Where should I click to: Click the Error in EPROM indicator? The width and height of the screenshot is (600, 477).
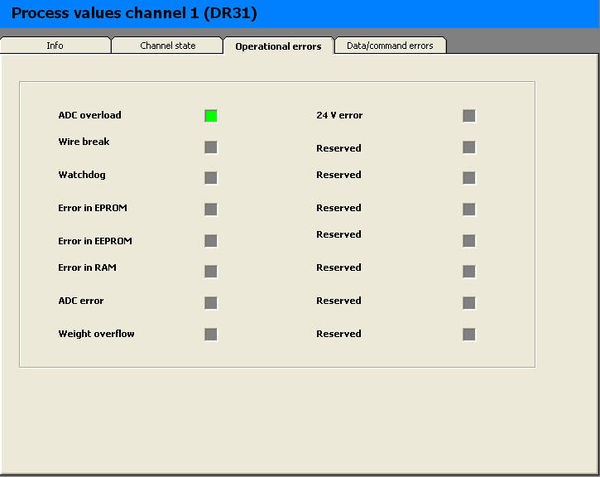point(211,210)
